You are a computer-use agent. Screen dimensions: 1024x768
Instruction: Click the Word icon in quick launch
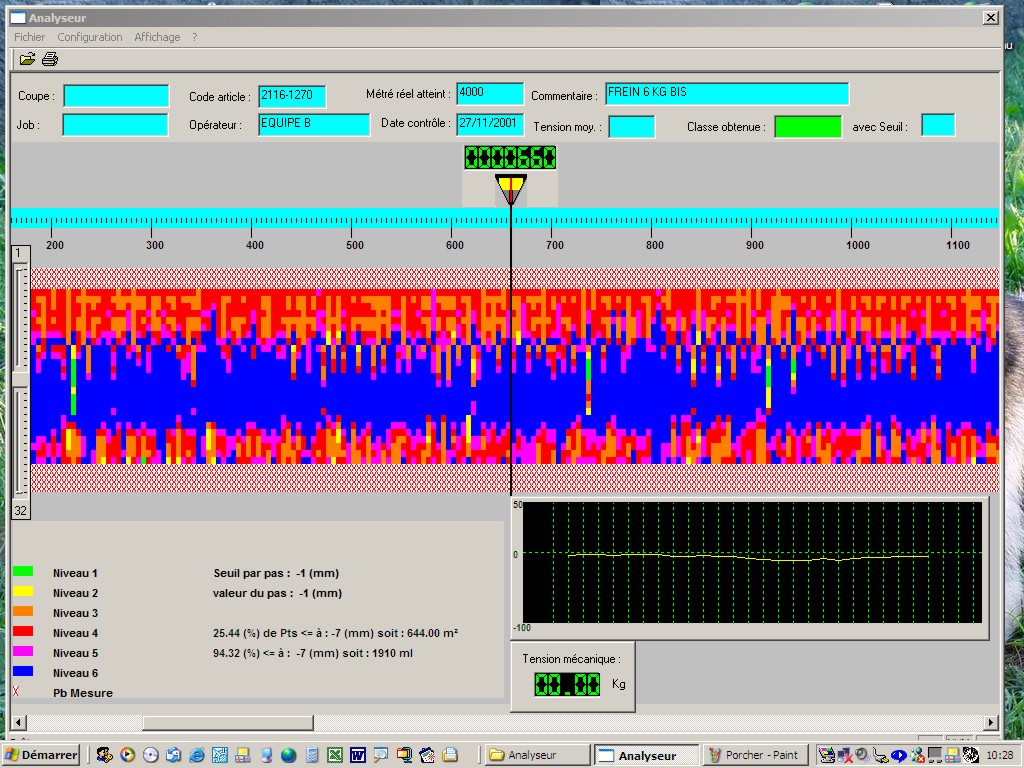358,755
